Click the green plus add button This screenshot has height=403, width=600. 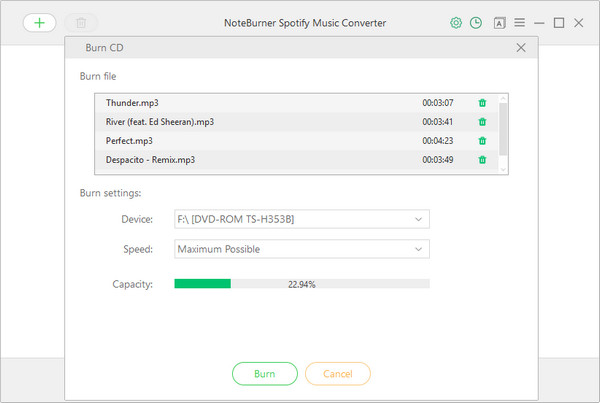click(39, 23)
